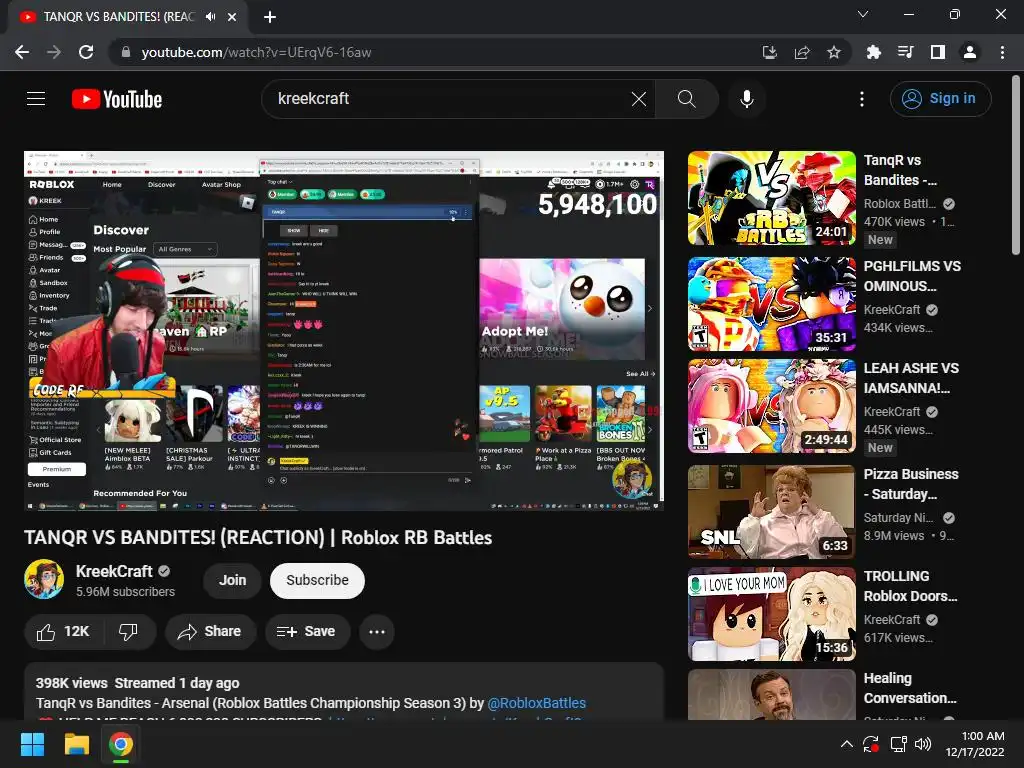Open TanqR vs Bandites recommended thumbnail
The image size is (1024, 768).
point(772,198)
